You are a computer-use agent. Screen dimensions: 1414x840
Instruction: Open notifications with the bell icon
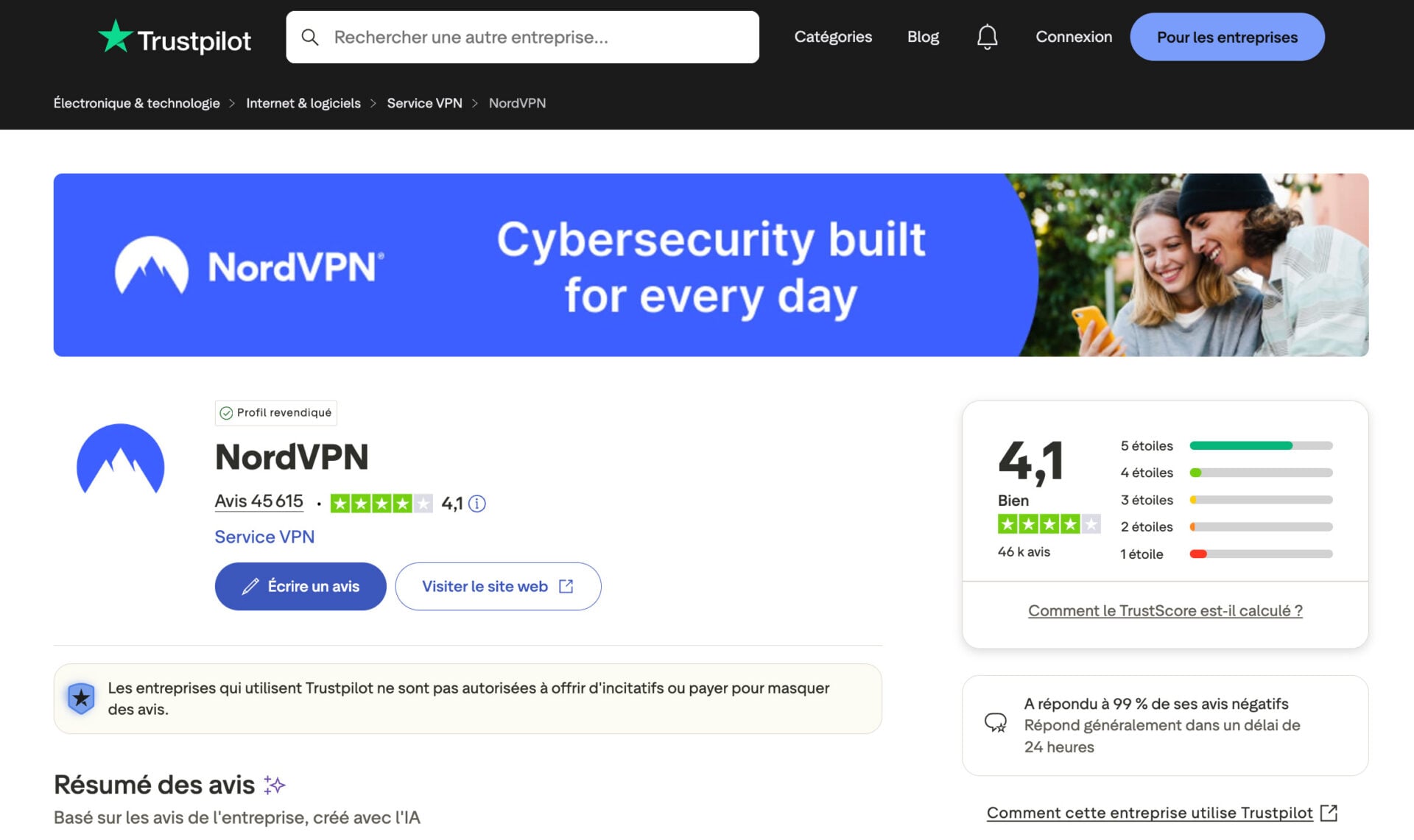pos(987,36)
